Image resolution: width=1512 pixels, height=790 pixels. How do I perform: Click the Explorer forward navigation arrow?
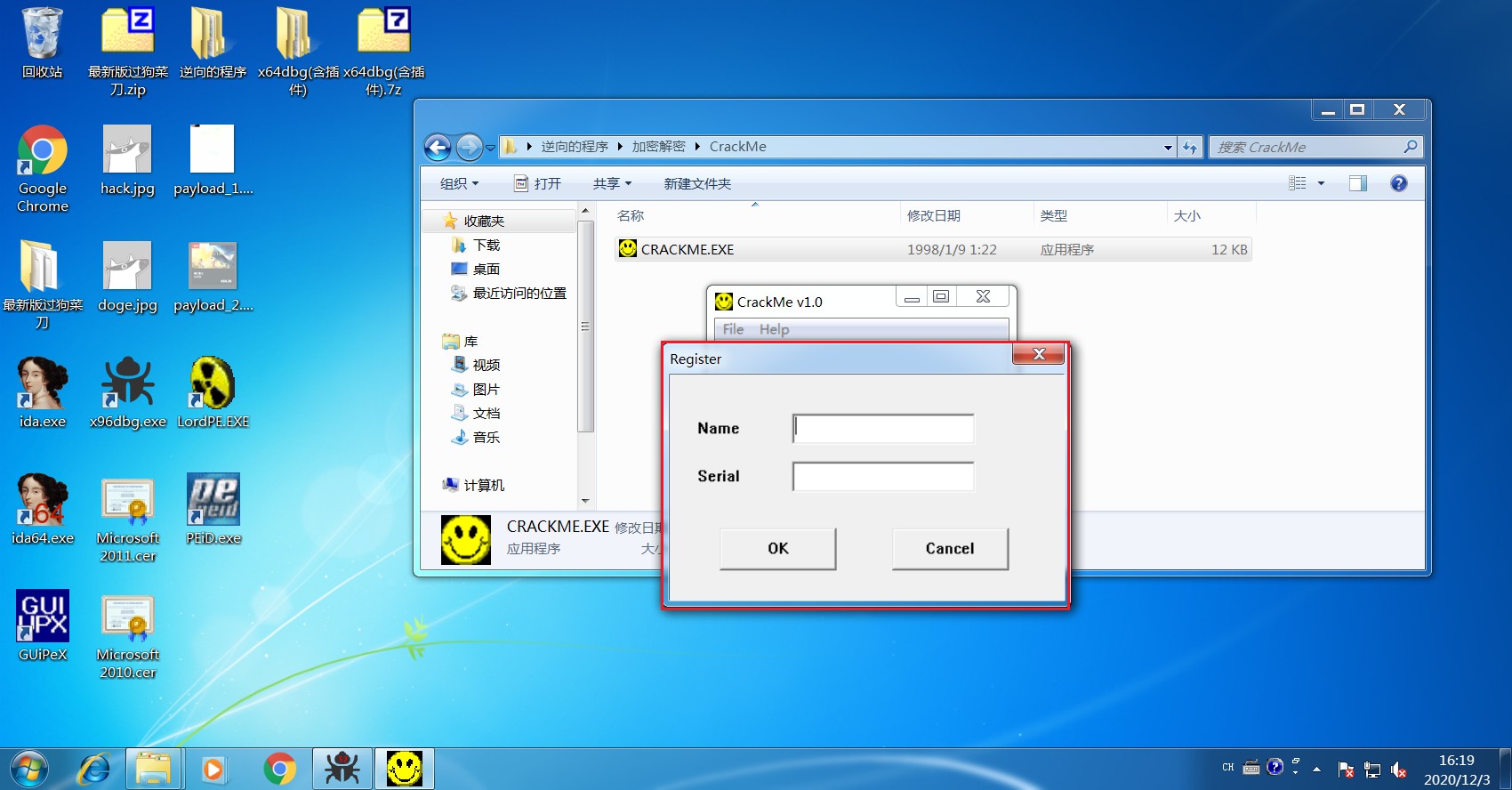469,147
